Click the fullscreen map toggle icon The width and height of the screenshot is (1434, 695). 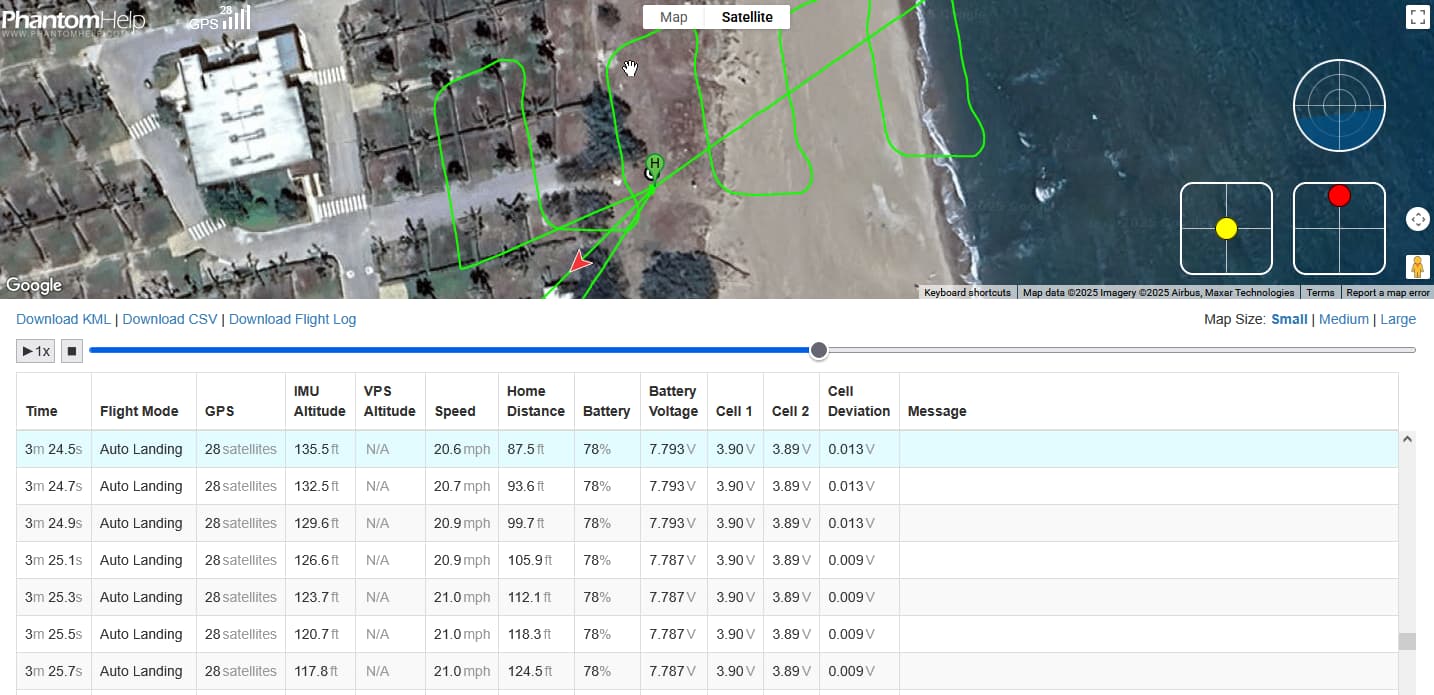(1416, 17)
